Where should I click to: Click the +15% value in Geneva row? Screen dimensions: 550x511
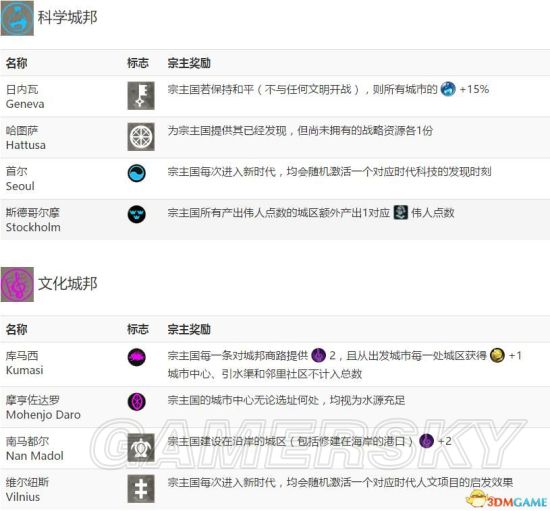pyautogui.click(x=474, y=89)
